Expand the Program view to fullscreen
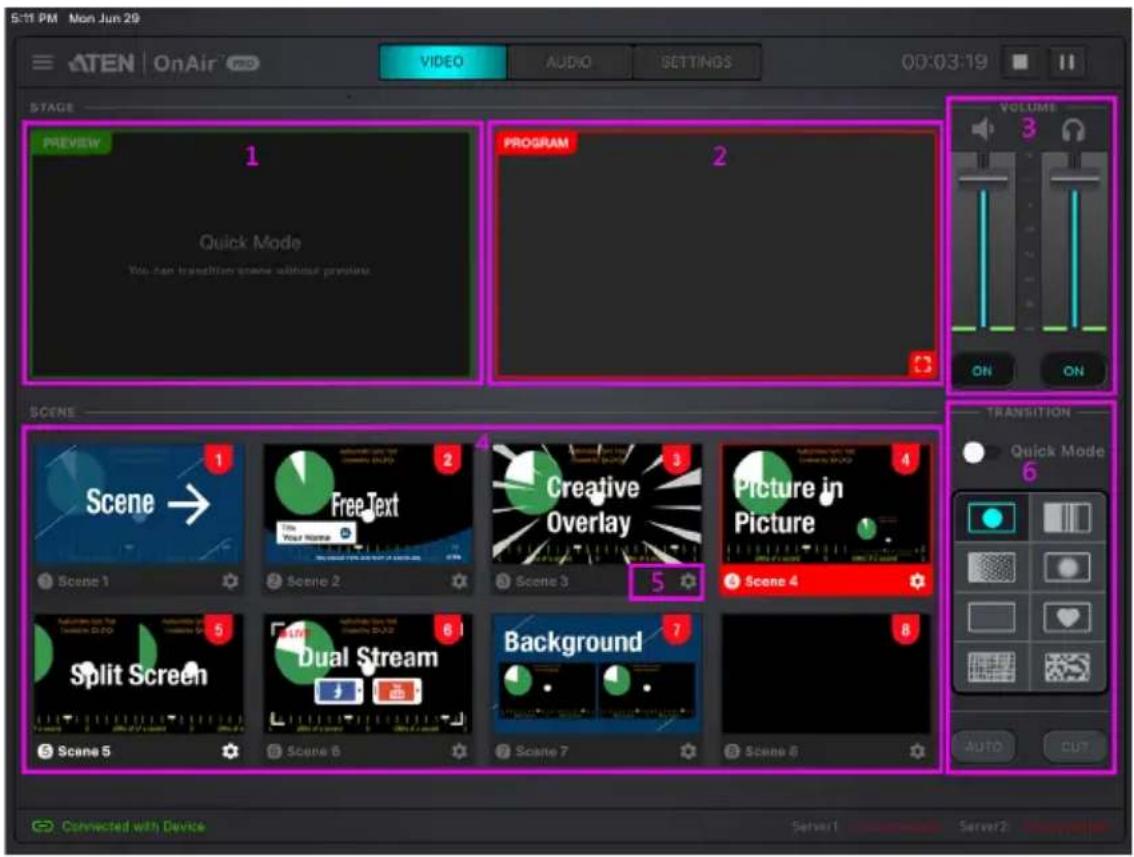Viewport: 1134px width, 857px height. (x=922, y=364)
